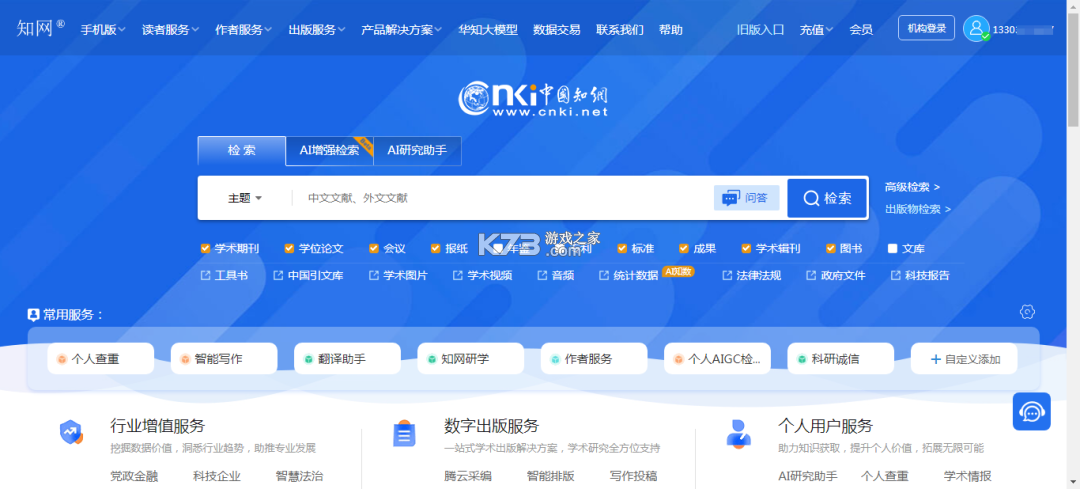The image size is (1080, 489).
Task: Open 作者服务 service shortcut
Action: (x=594, y=359)
